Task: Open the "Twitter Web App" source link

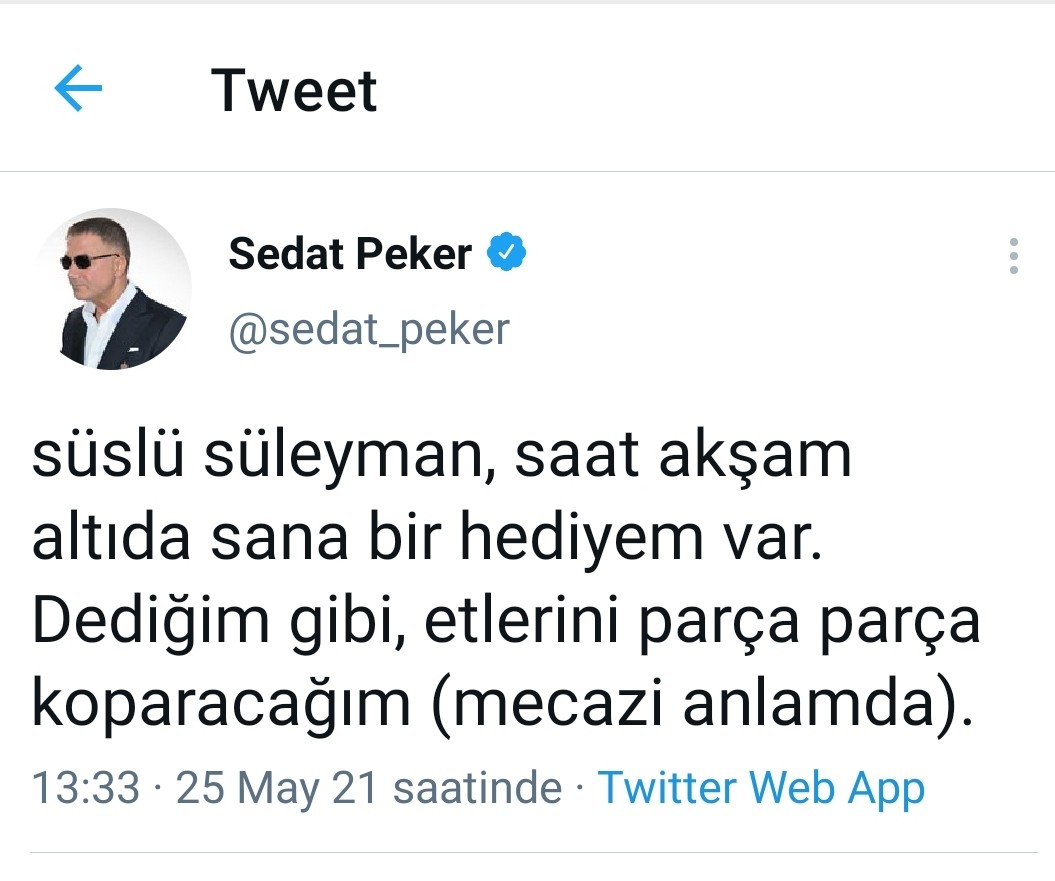Action: (x=761, y=787)
